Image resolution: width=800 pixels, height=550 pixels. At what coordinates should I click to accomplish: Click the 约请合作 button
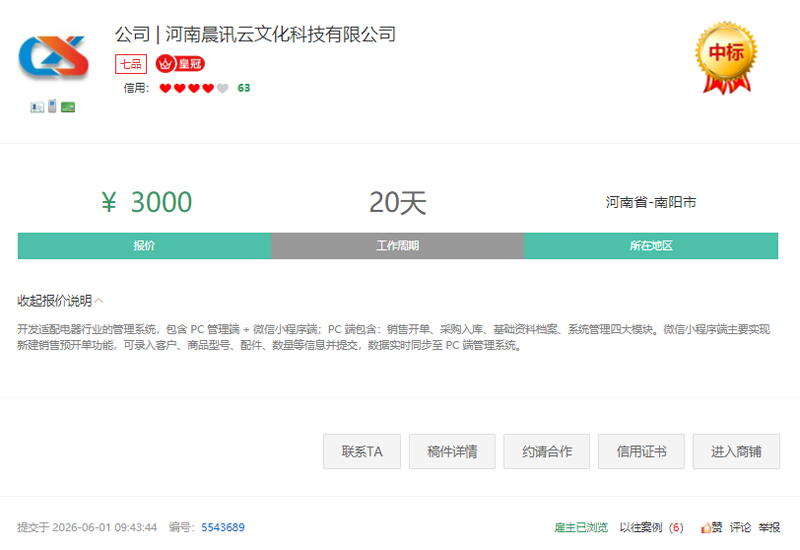tap(546, 452)
